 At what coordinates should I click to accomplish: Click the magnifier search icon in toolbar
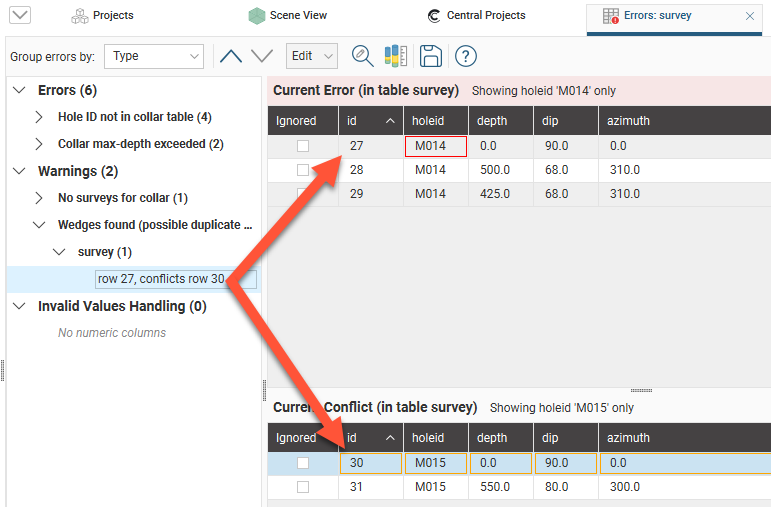[x=362, y=57]
